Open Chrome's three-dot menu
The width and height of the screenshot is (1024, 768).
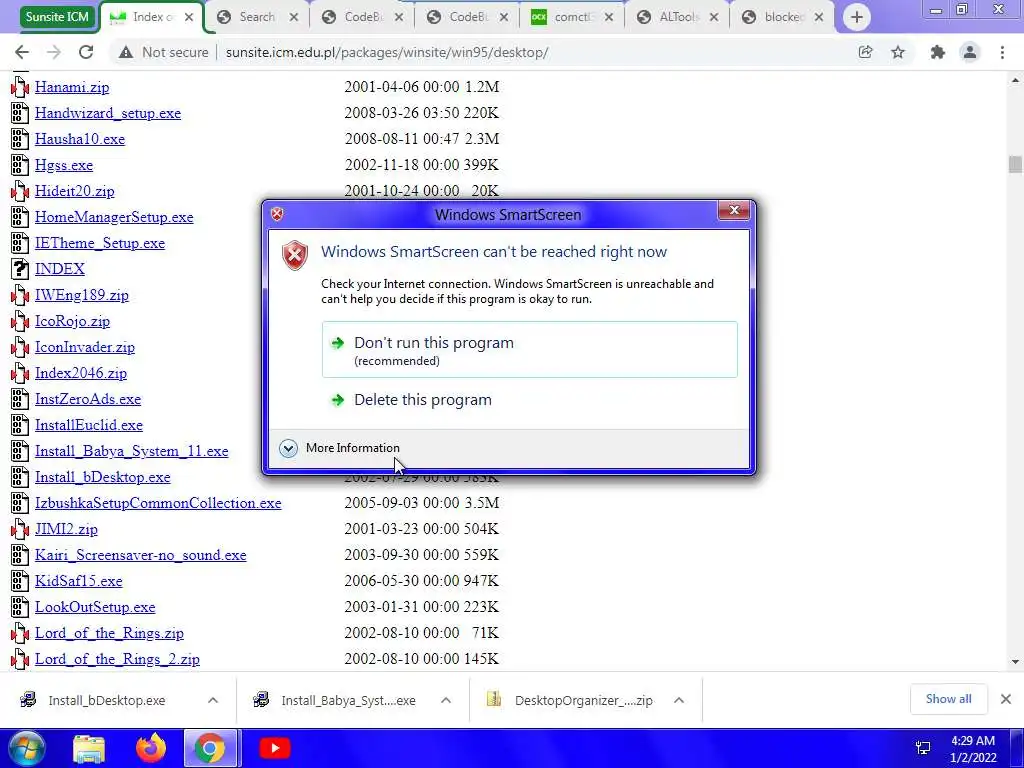coord(1002,52)
